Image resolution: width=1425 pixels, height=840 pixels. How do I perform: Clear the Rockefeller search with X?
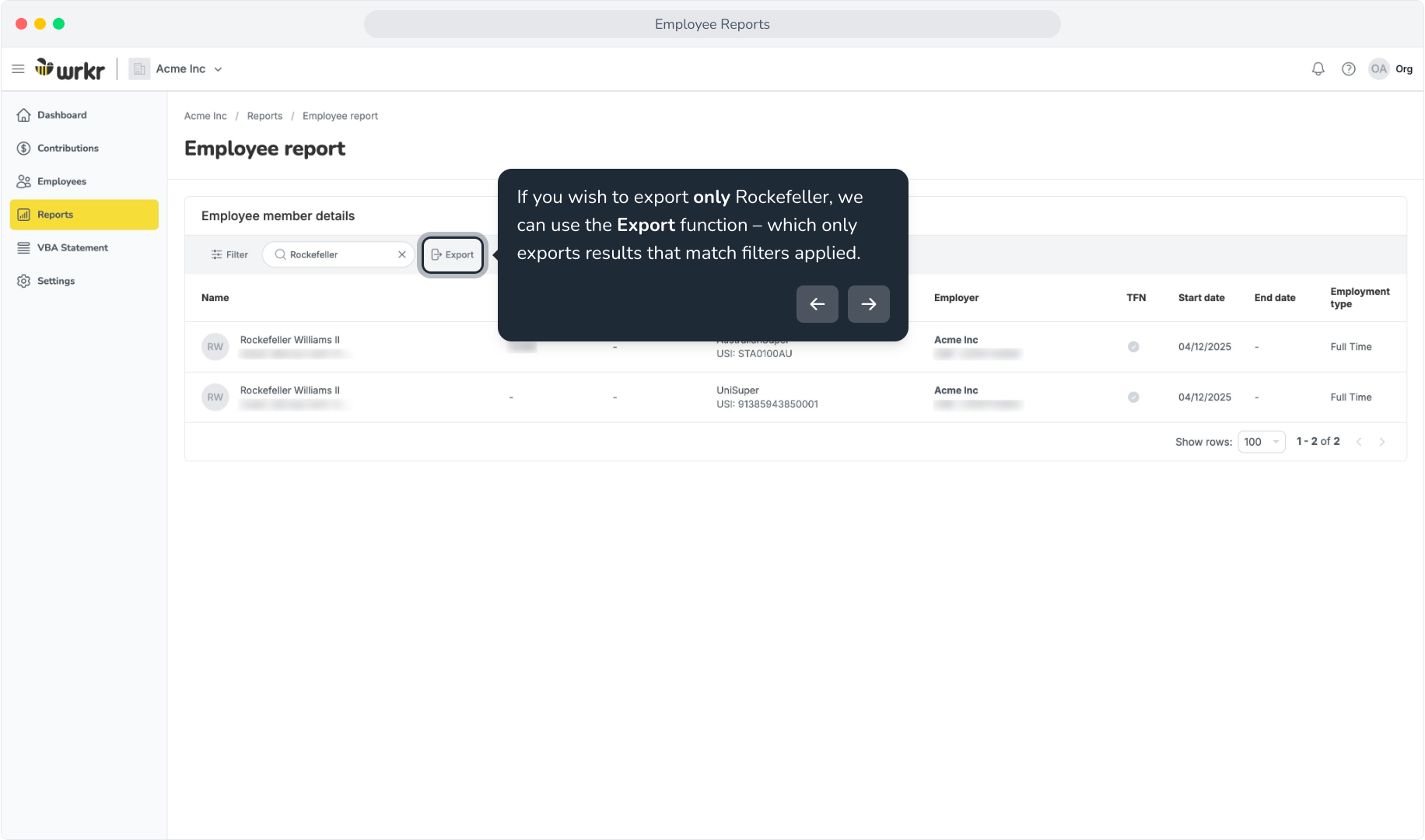[x=402, y=254]
